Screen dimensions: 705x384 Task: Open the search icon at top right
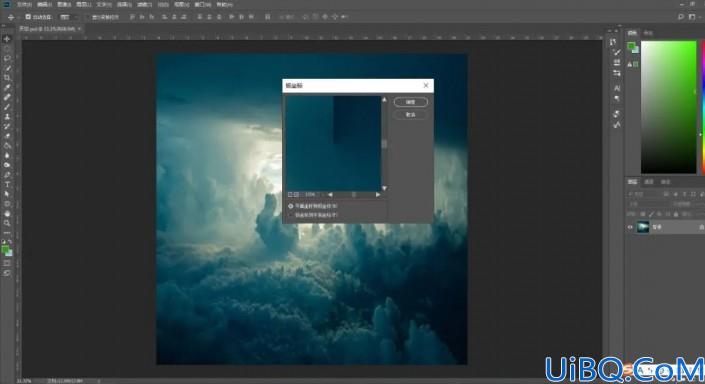click(681, 17)
